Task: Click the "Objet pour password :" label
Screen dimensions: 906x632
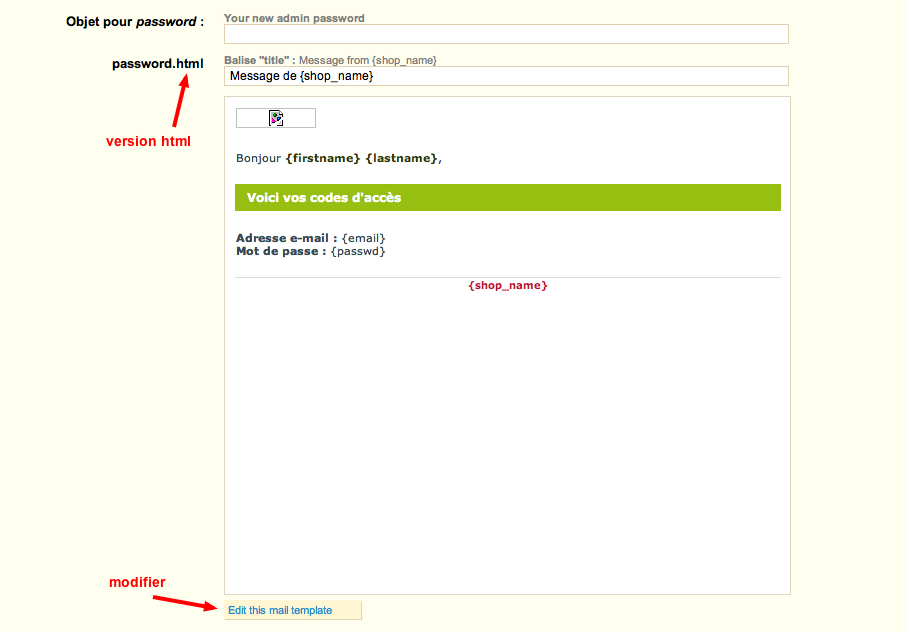Action: click(x=134, y=21)
